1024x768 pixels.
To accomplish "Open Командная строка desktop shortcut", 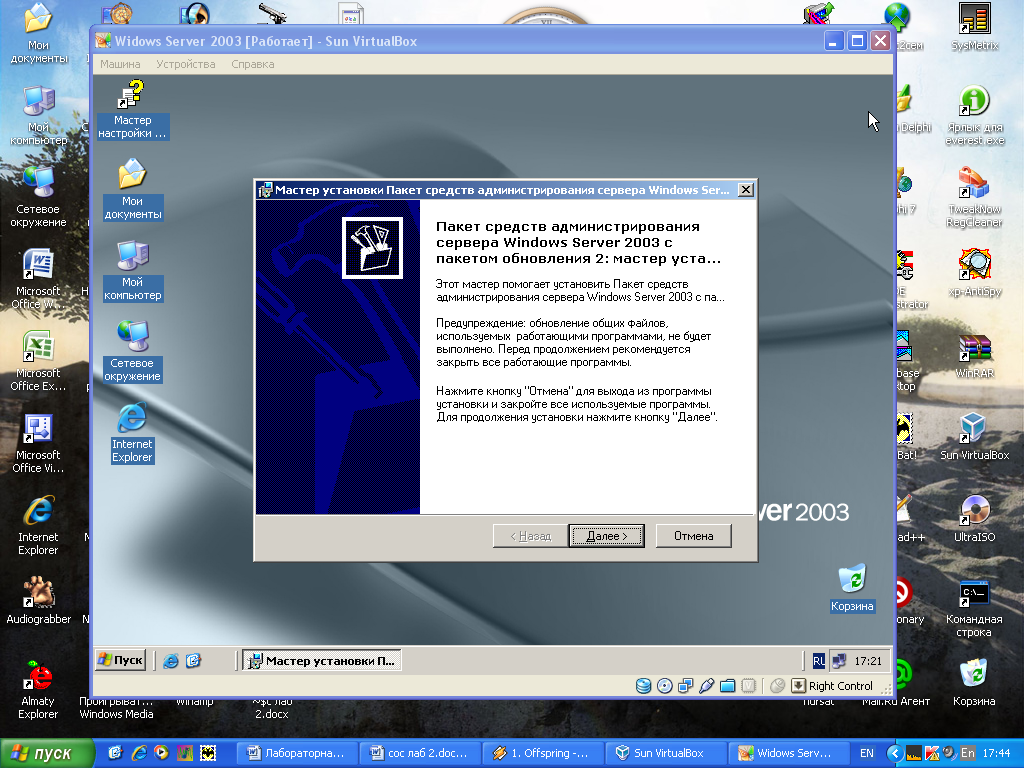I will [x=974, y=608].
